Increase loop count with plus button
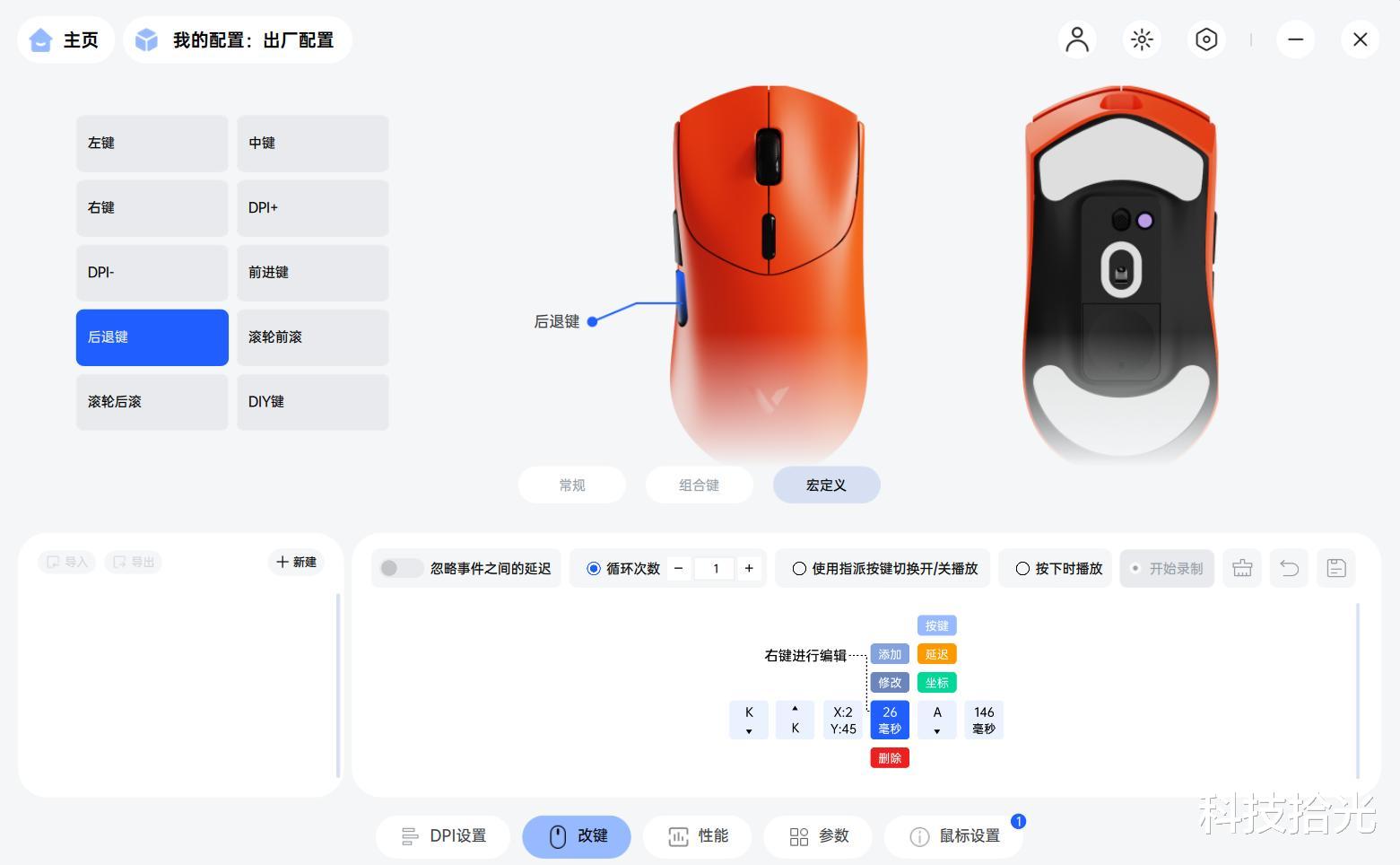This screenshot has height=865, width=1400. pyautogui.click(x=749, y=568)
